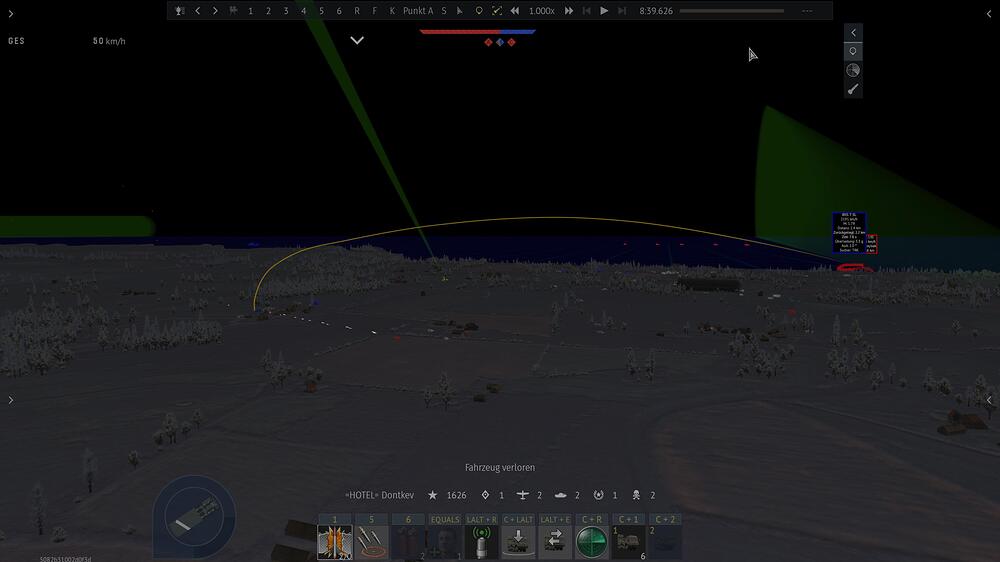
Task: Expand the top center down chevron
Action: coord(357,40)
